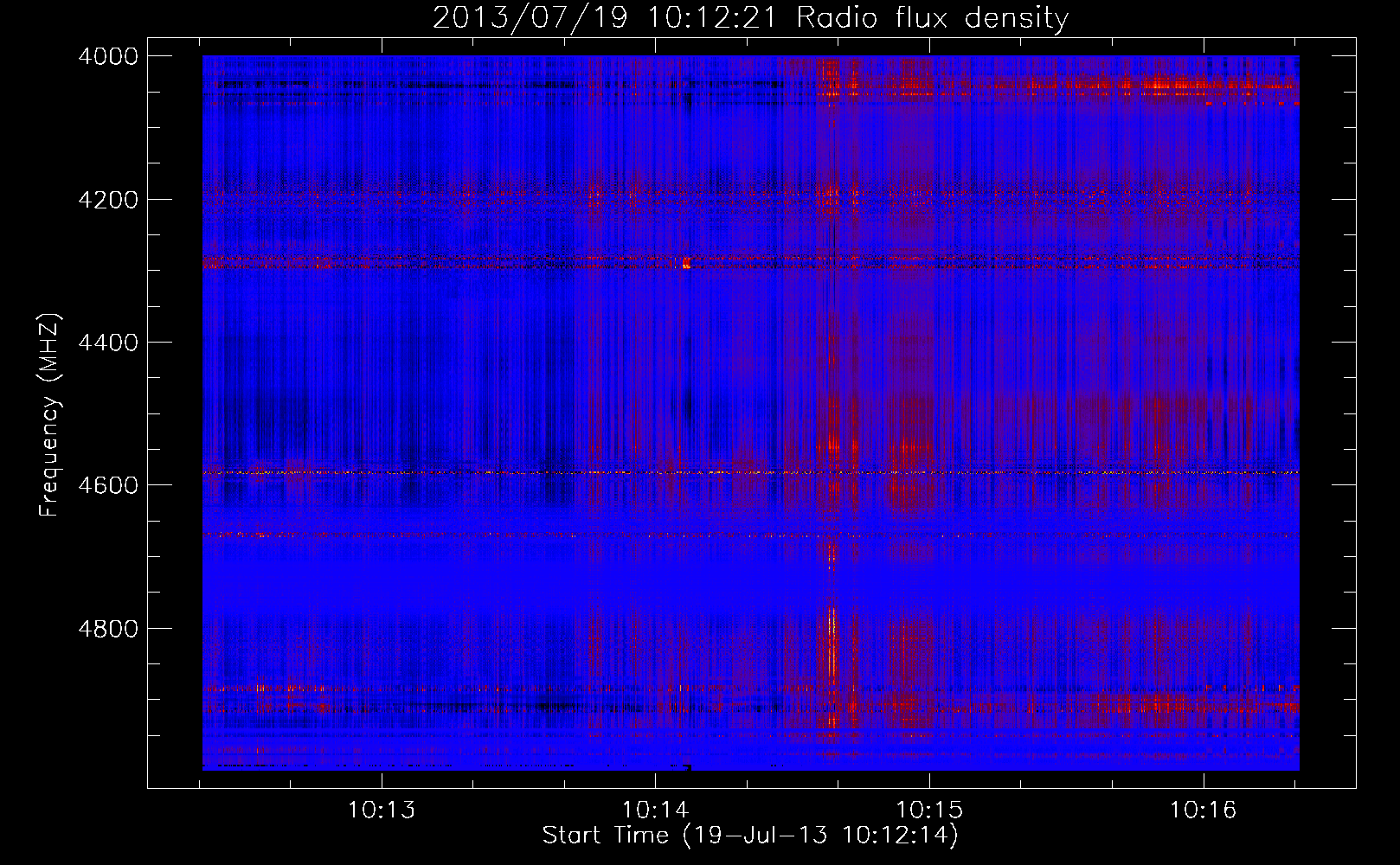Click the 4600 frequency axis label
Viewport: 1400px width, 865px height.
coord(108,485)
